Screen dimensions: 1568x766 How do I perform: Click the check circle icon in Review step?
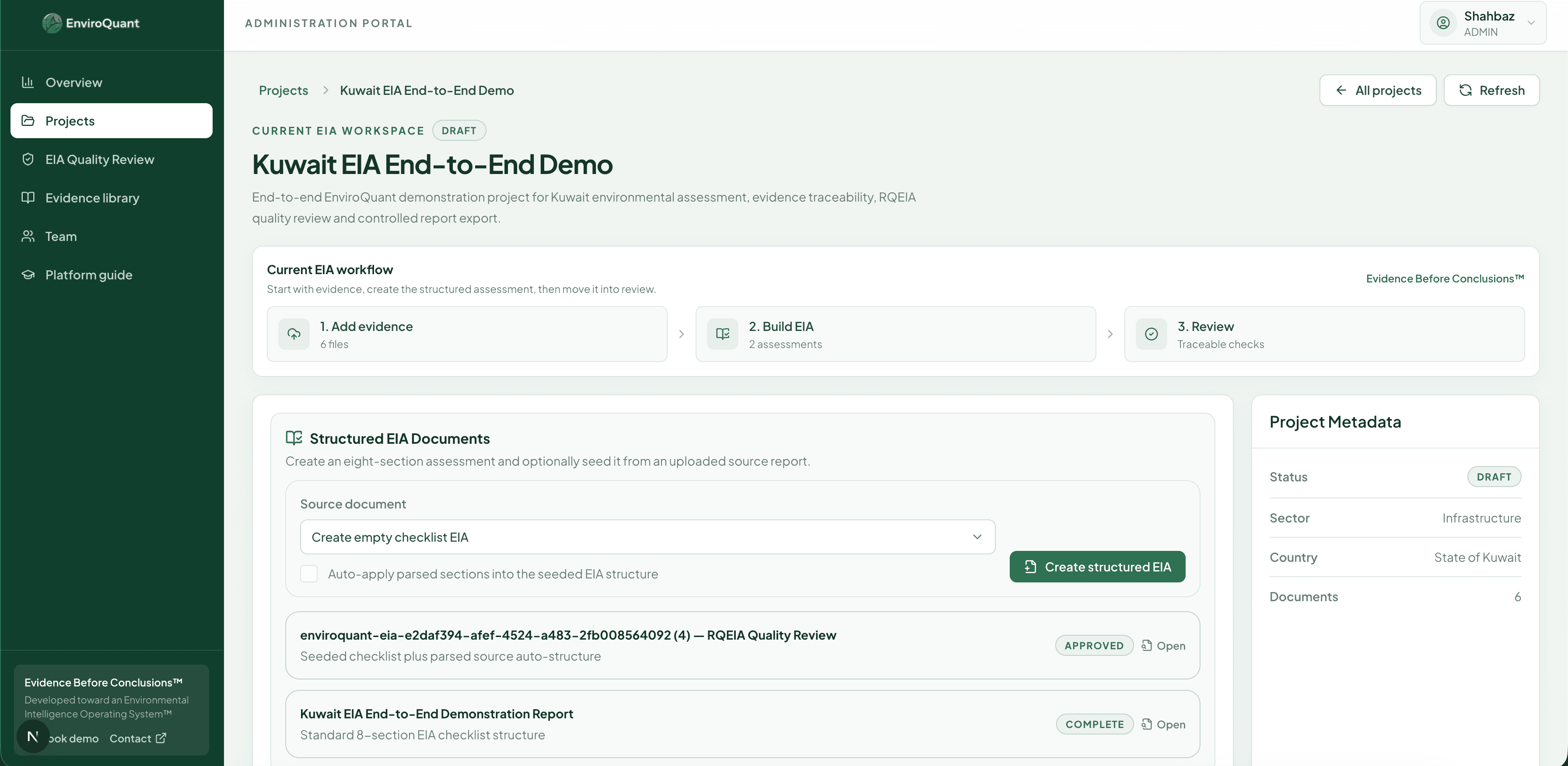point(1151,334)
